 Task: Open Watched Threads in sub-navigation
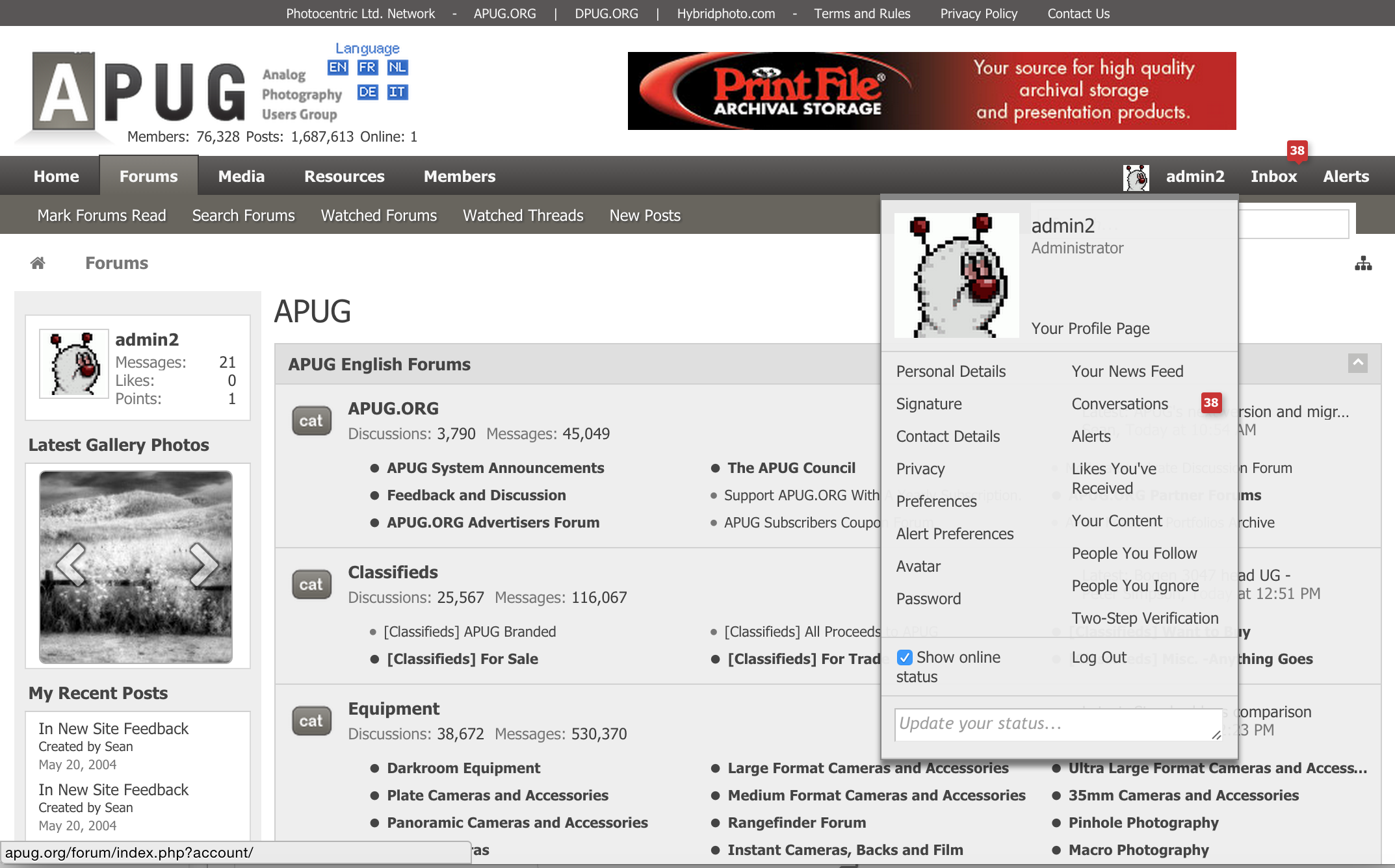click(523, 216)
